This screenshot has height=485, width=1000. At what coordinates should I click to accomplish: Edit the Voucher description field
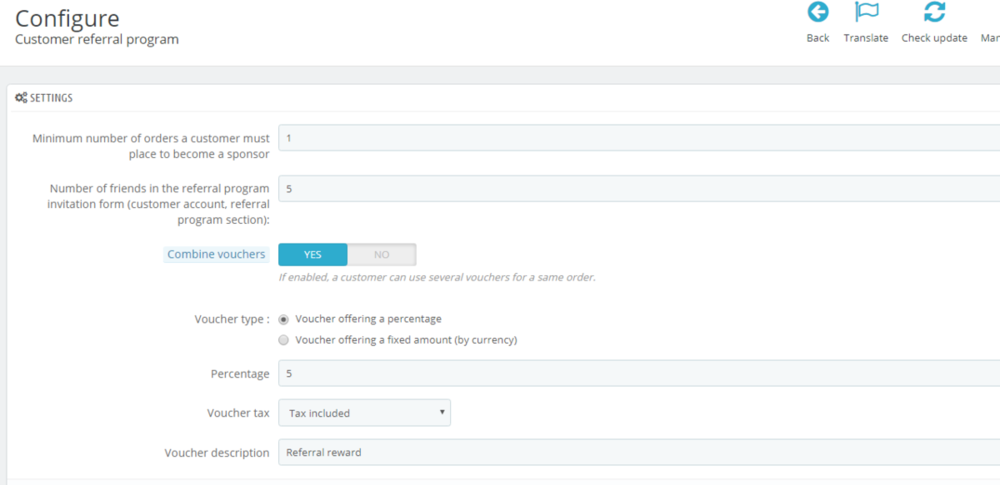pos(638,452)
